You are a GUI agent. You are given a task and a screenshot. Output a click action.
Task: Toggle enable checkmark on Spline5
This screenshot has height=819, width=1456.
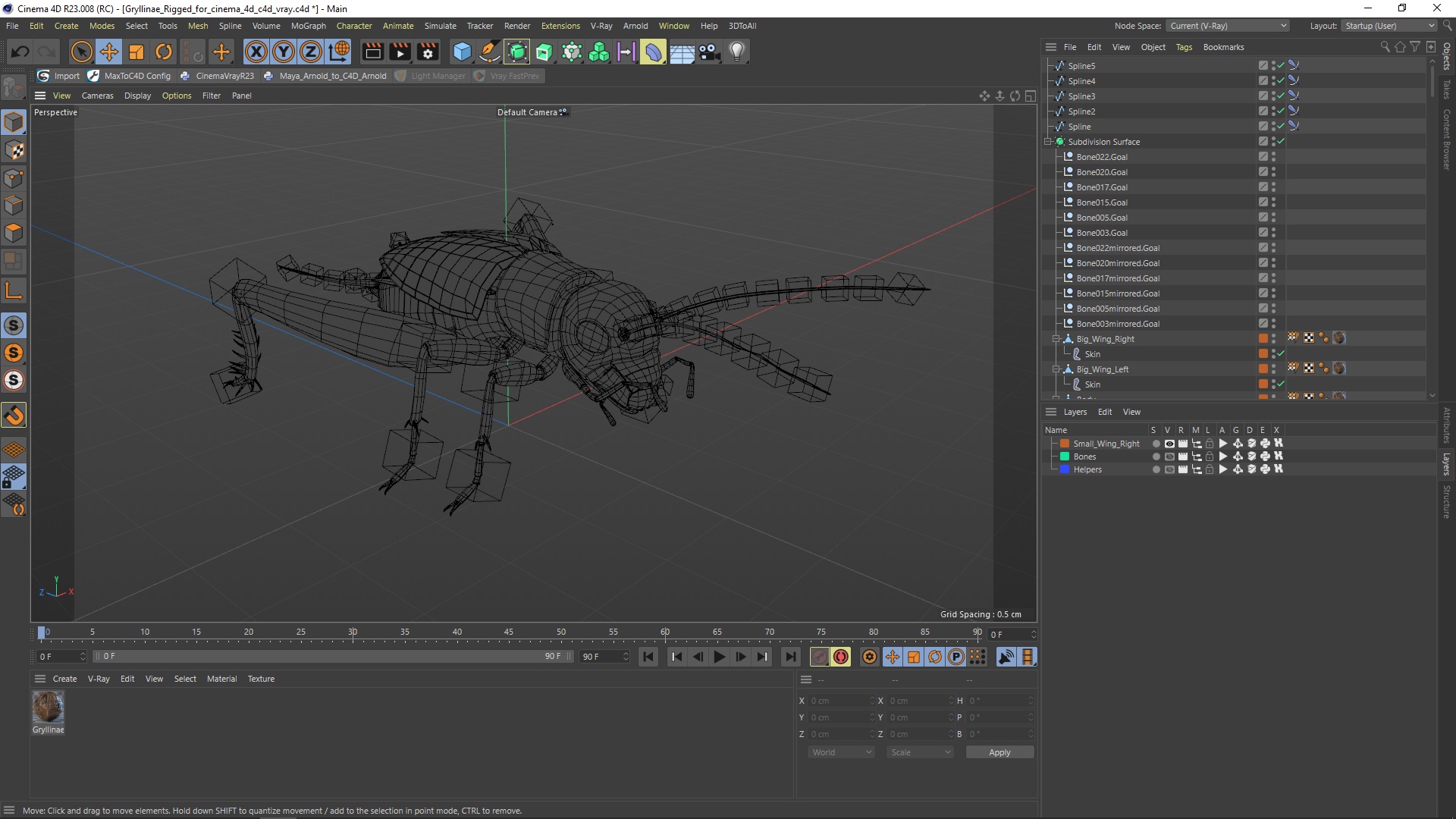(x=1281, y=66)
